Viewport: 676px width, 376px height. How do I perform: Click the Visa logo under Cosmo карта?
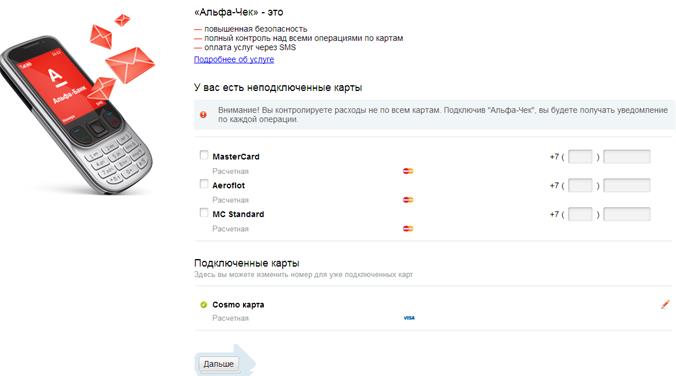[x=409, y=318]
